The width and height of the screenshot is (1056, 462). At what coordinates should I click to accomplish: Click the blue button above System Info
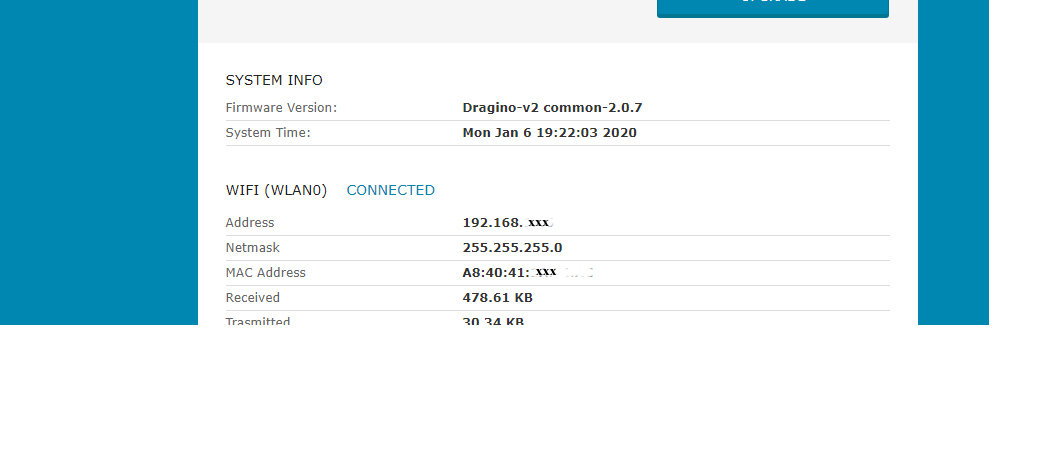(x=772, y=7)
